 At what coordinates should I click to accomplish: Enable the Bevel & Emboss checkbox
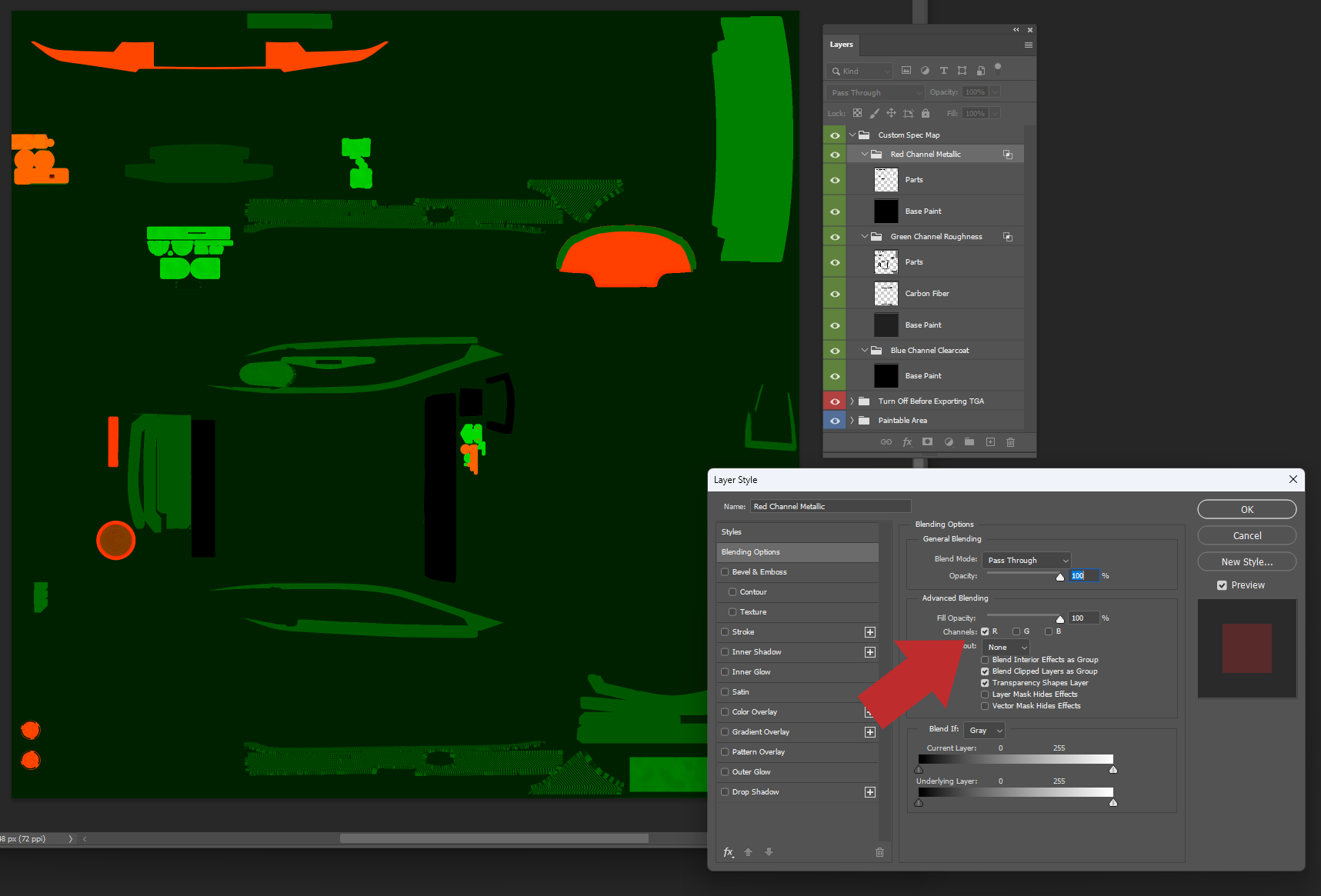point(725,572)
